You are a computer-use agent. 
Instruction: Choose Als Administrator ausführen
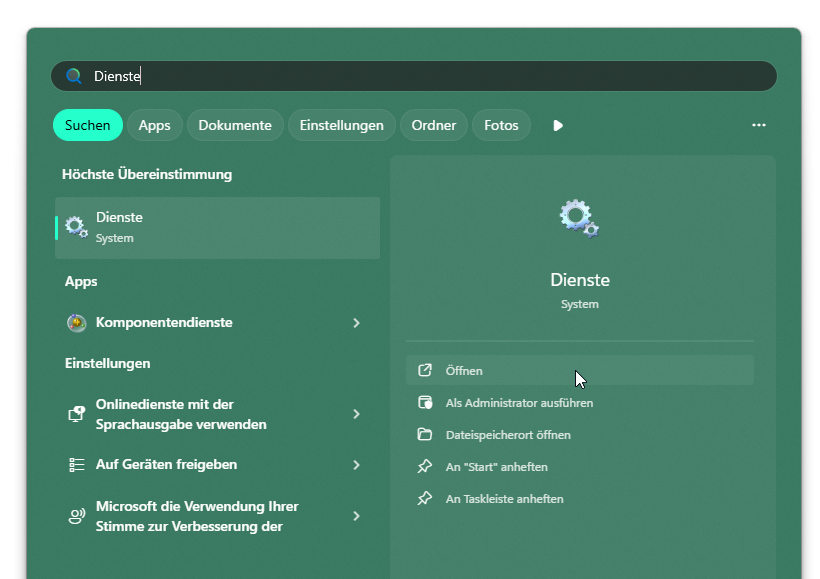pyautogui.click(x=580, y=403)
